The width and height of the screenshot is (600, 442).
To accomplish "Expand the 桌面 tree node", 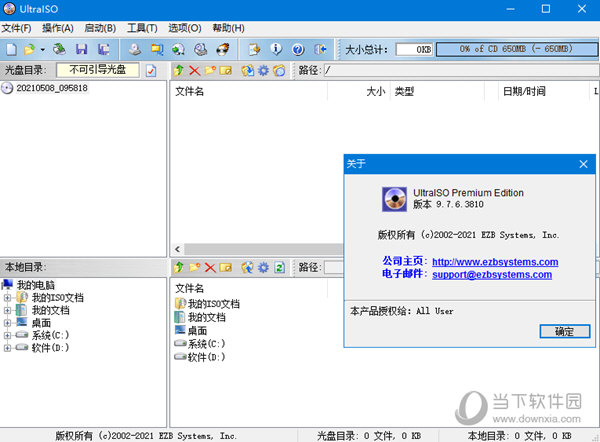I will [7, 323].
